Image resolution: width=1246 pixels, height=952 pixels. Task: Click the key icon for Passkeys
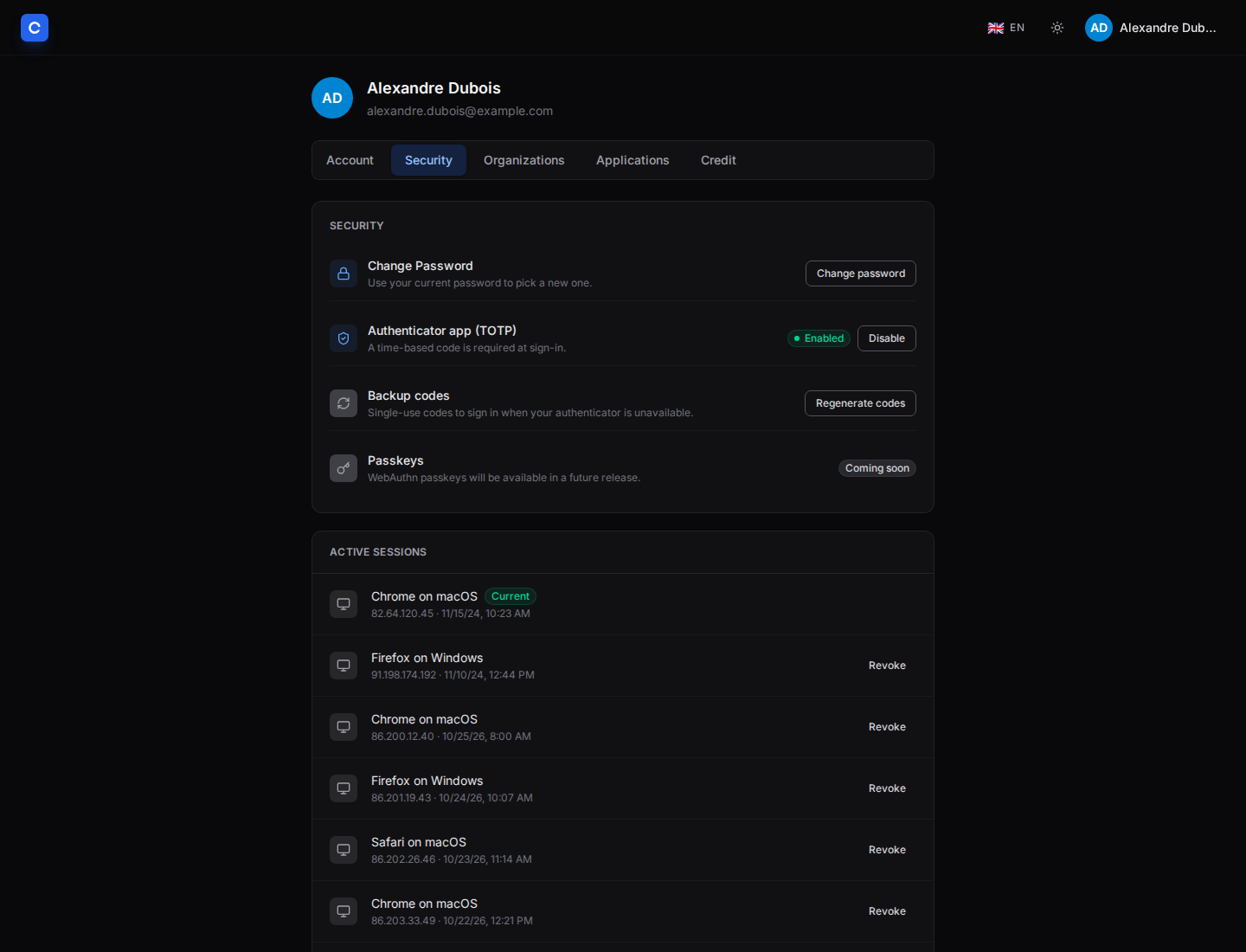pos(344,468)
